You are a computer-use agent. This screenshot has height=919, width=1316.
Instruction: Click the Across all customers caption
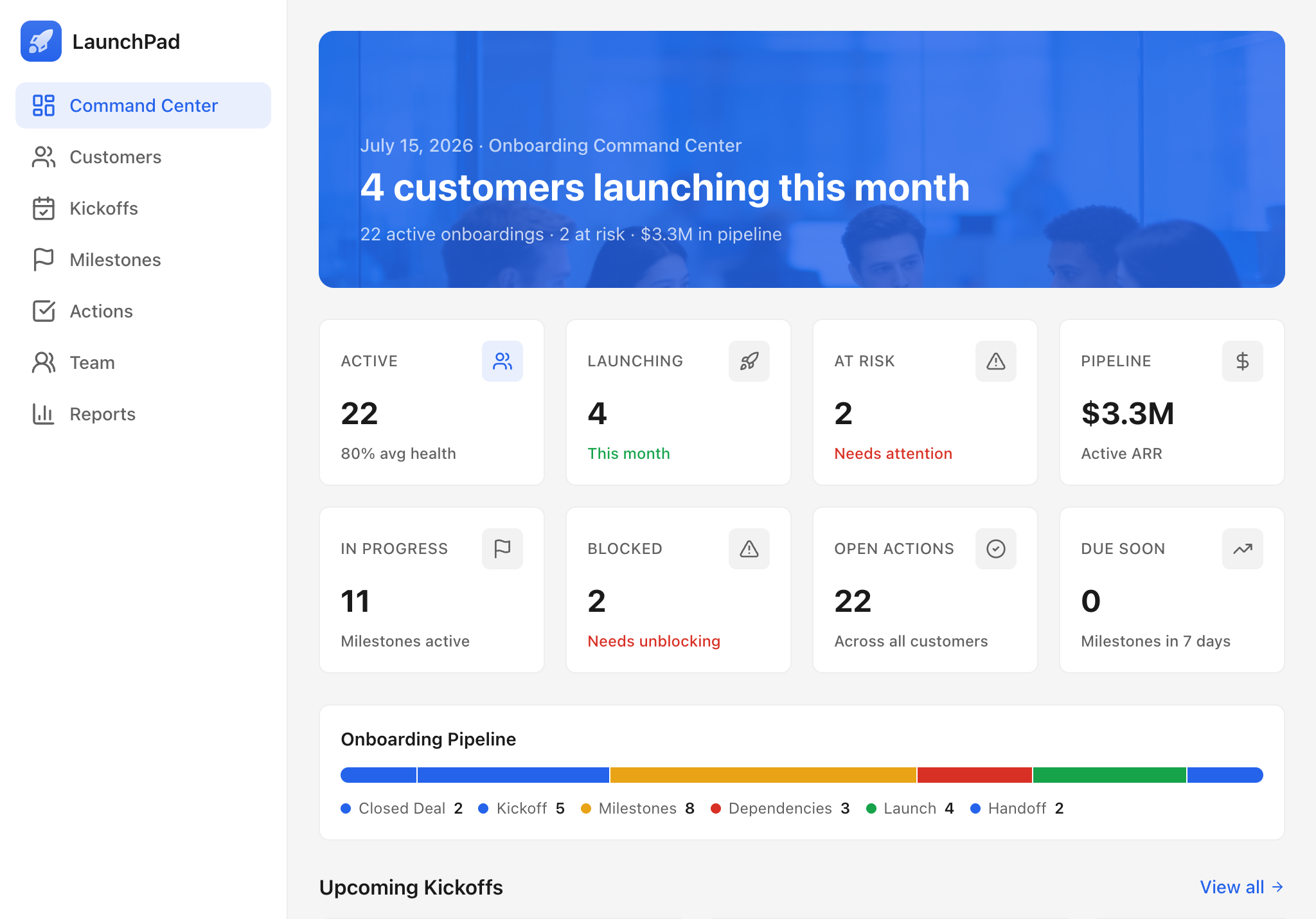tap(911, 641)
